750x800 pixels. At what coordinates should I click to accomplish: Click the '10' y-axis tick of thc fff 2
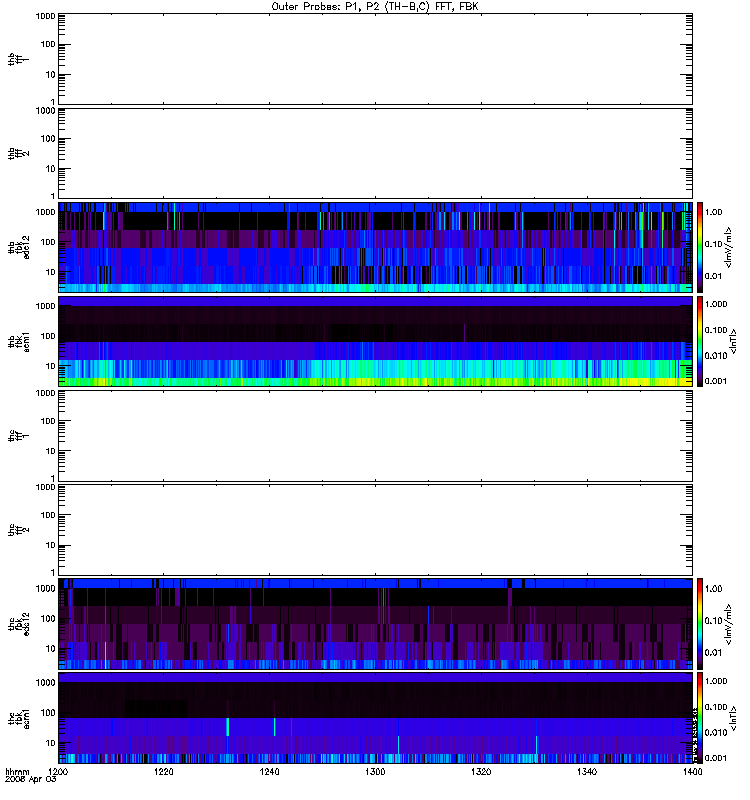point(51,545)
